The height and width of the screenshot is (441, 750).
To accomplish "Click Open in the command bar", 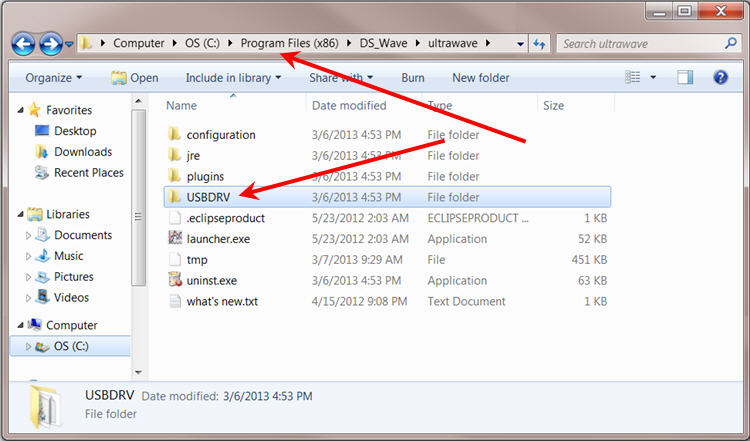I will click(x=134, y=77).
